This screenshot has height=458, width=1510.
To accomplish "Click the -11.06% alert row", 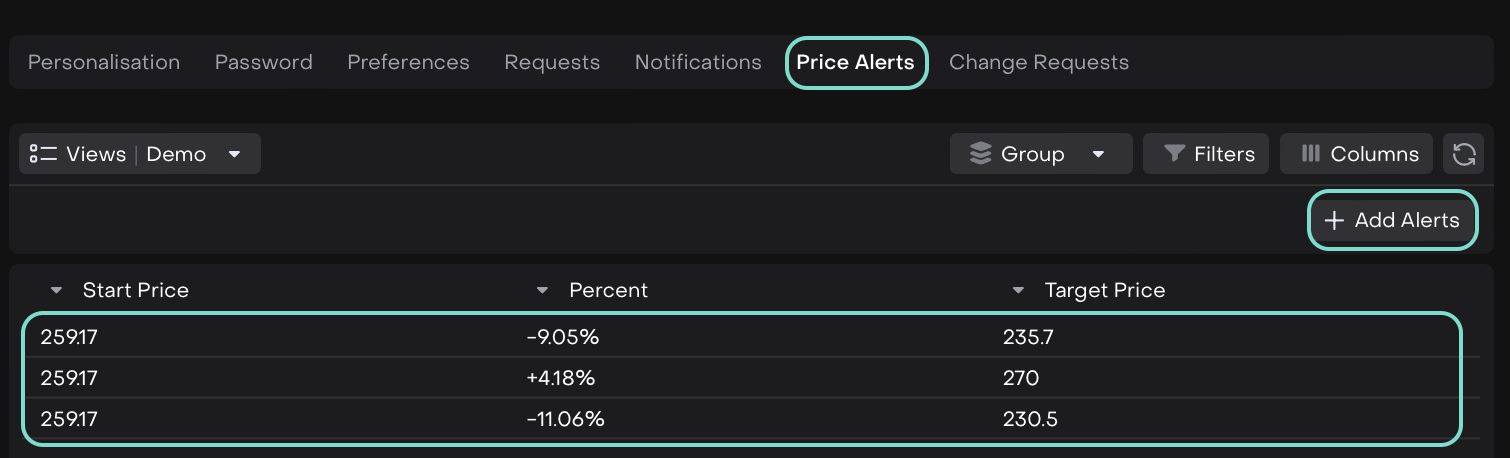I will click(740, 419).
